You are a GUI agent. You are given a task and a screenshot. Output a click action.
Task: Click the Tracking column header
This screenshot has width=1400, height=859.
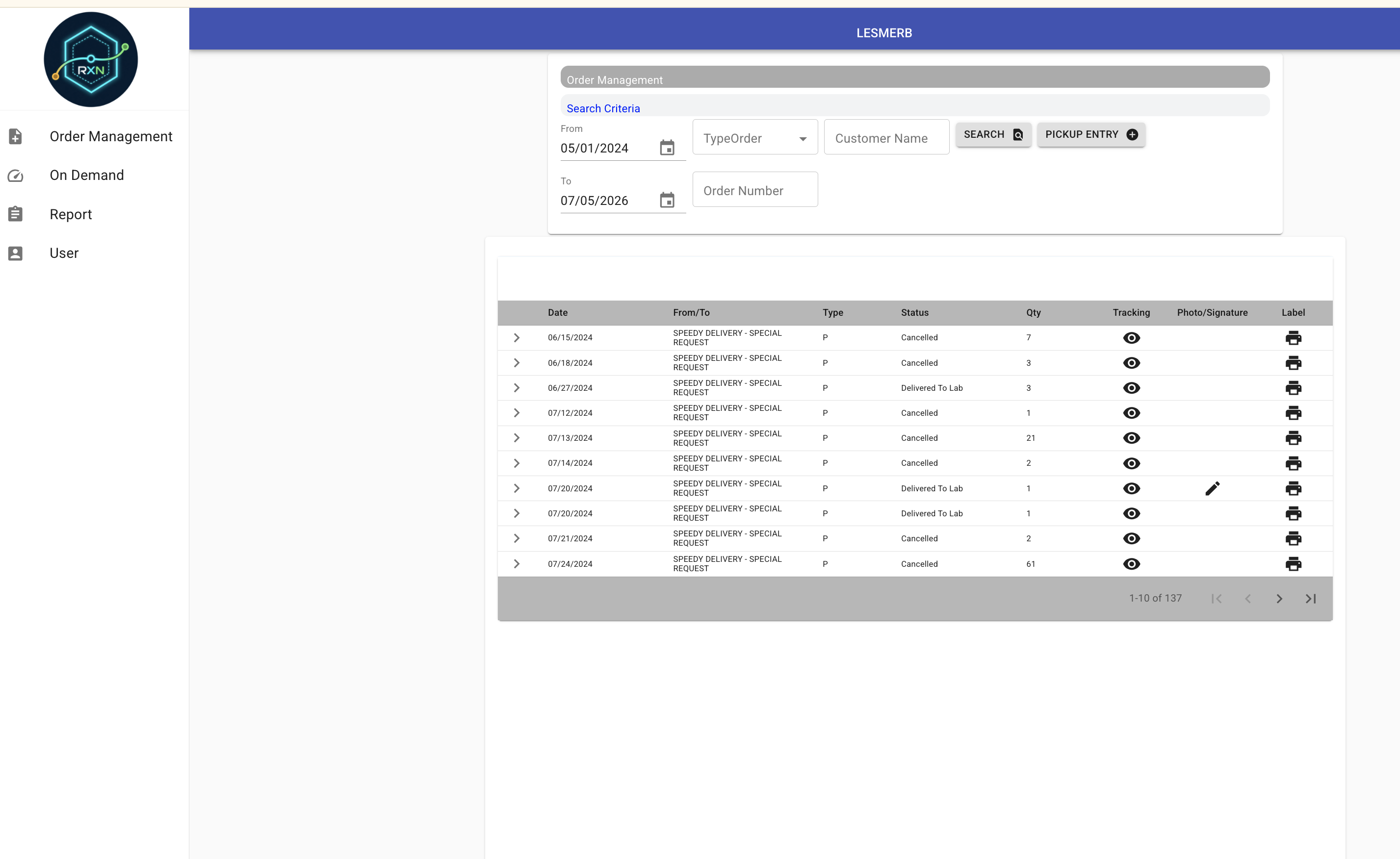click(1131, 312)
